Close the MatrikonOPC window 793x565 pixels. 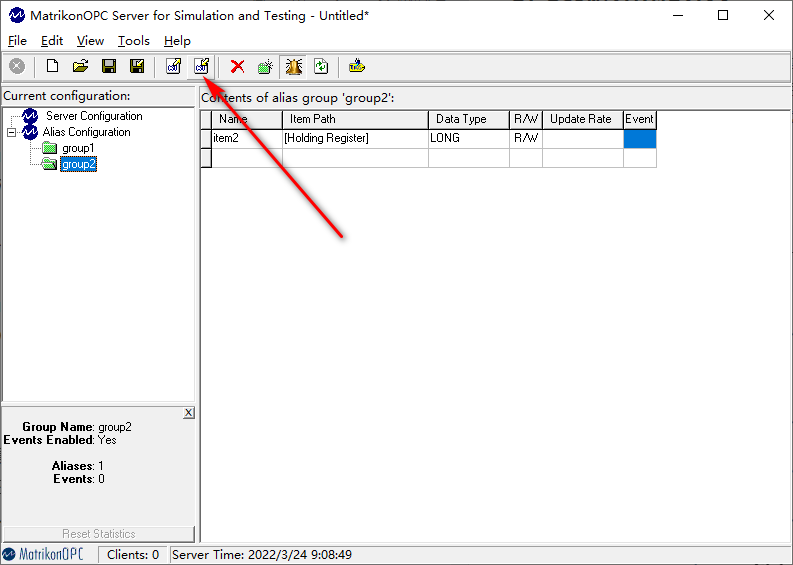769,16
